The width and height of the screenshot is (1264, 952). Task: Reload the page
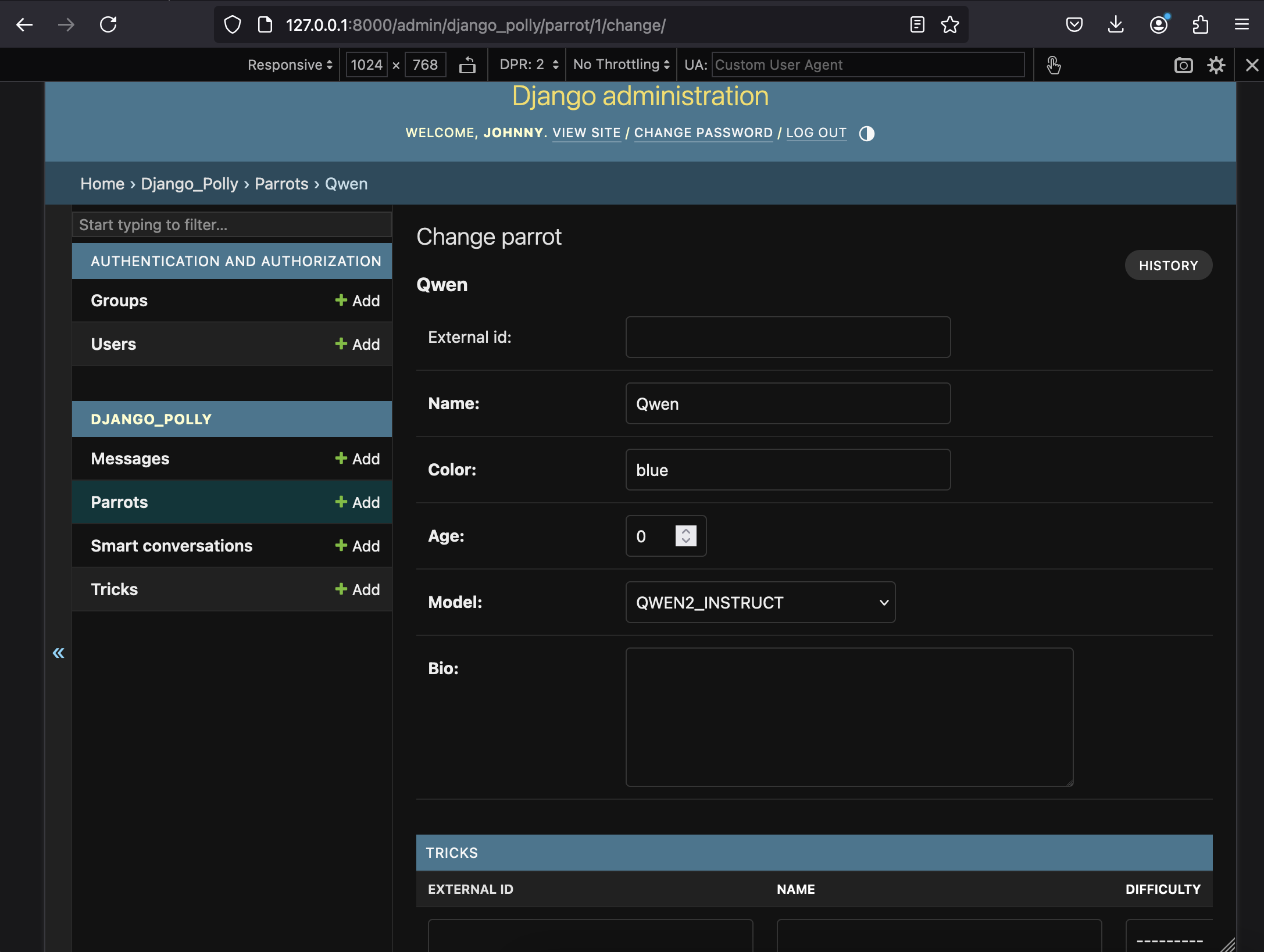108,25
